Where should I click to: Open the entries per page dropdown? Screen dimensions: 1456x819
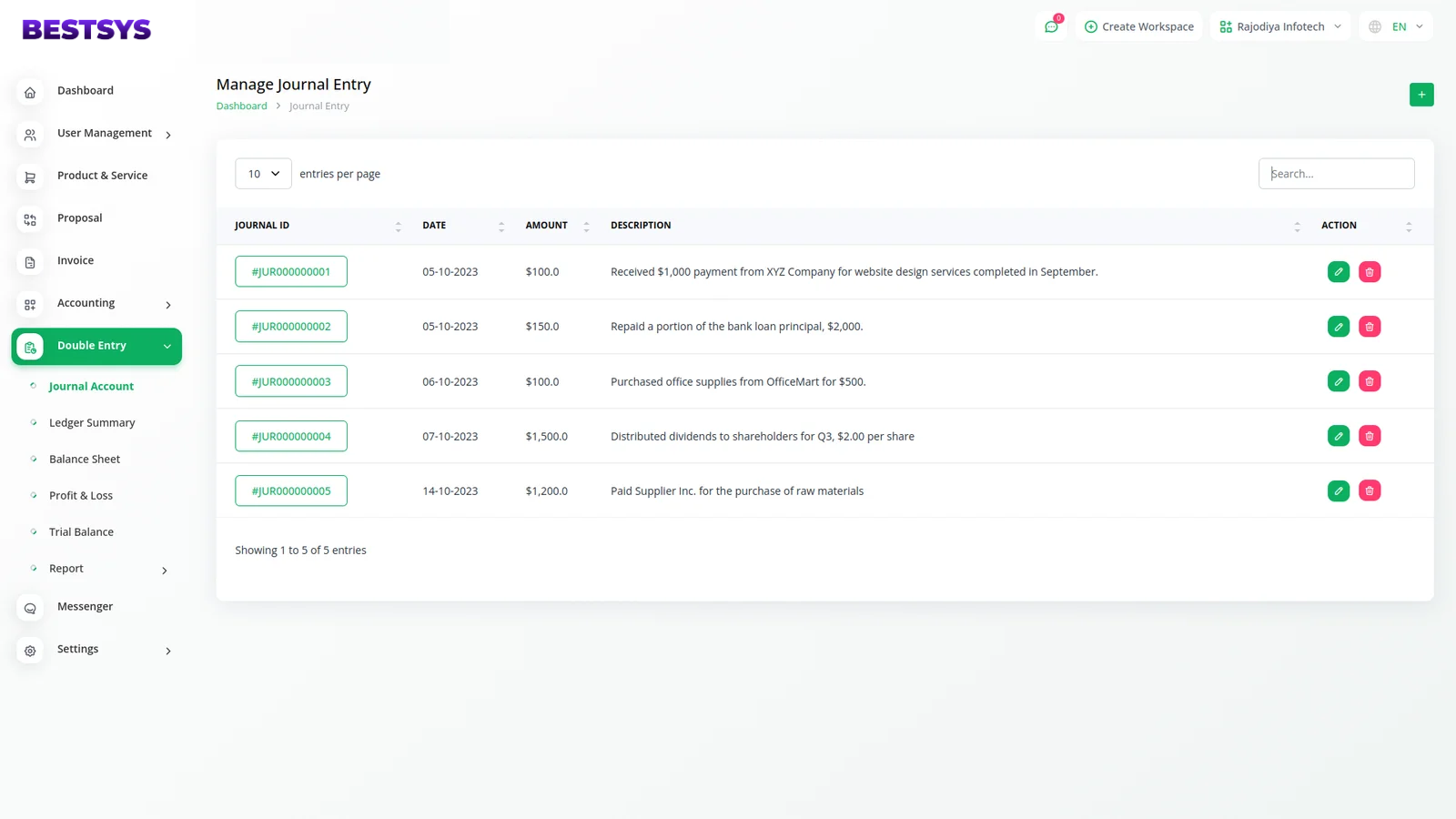tap(263, 174)
